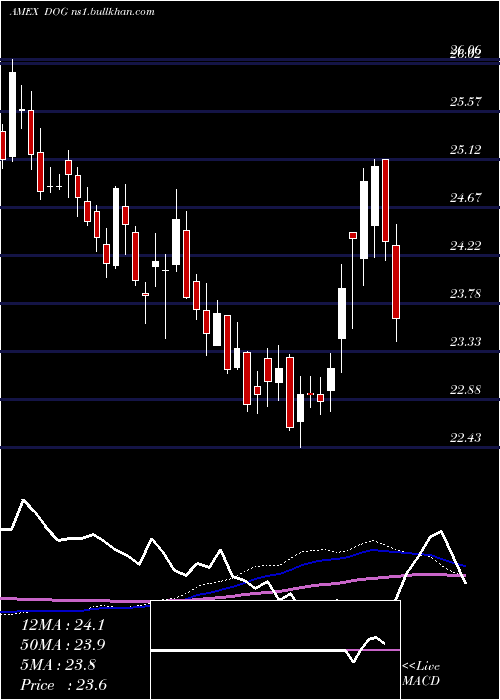Select the AMEX DOG chart title text
Viewport: 500px width, 700px height.
82,11
